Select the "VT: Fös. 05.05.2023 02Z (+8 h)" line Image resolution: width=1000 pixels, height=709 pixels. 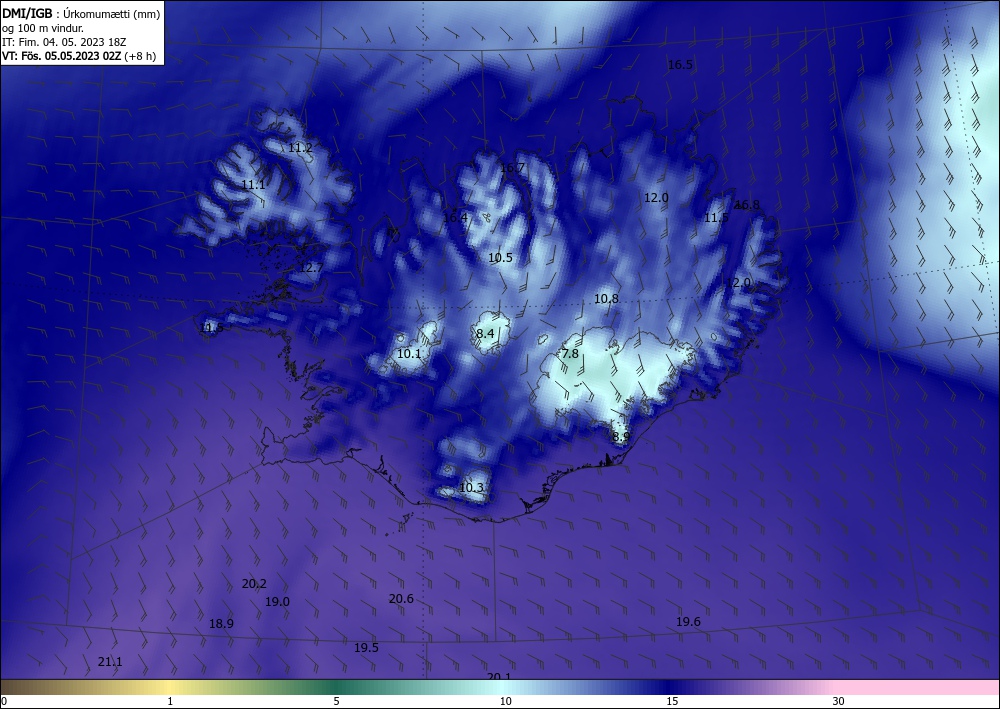[79, 55]
